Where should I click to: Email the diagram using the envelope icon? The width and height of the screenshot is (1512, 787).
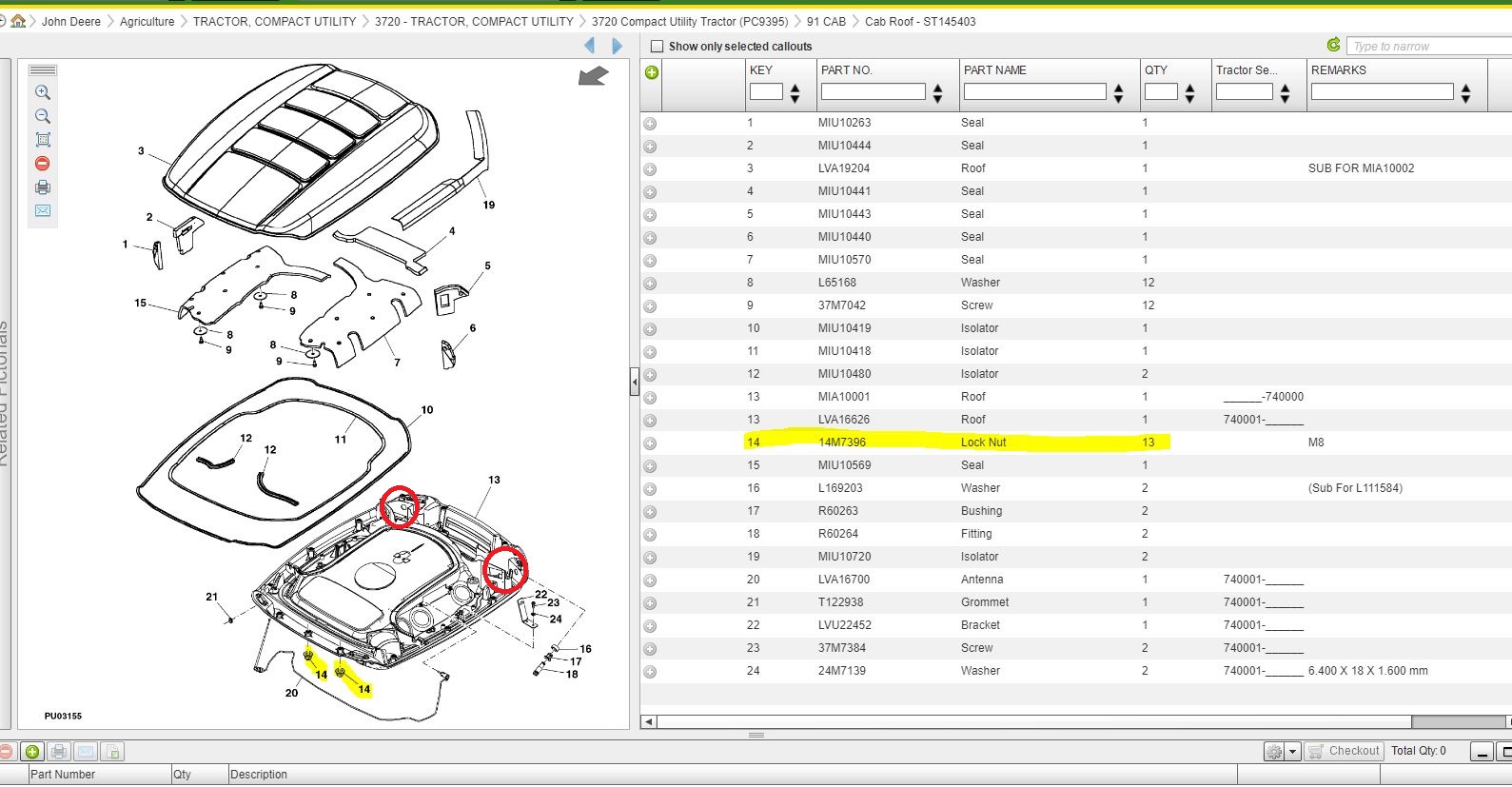tap(43, 210)
